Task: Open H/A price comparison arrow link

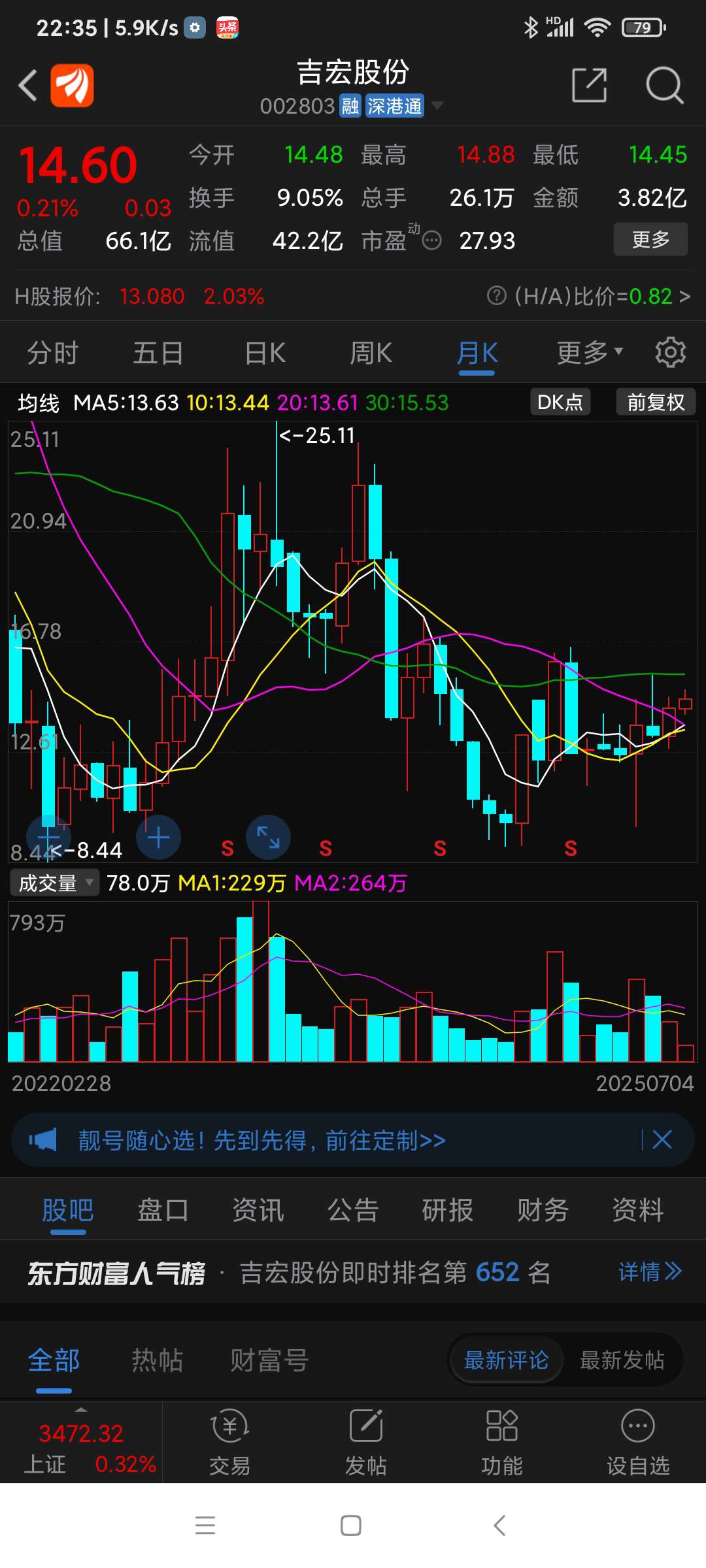Action: [x=684, y=297]
